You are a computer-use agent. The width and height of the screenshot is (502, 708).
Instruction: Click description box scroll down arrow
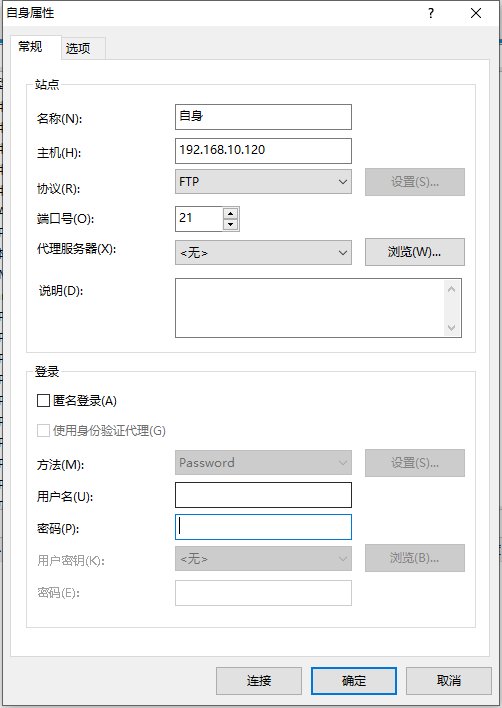(x=451, y=327)
